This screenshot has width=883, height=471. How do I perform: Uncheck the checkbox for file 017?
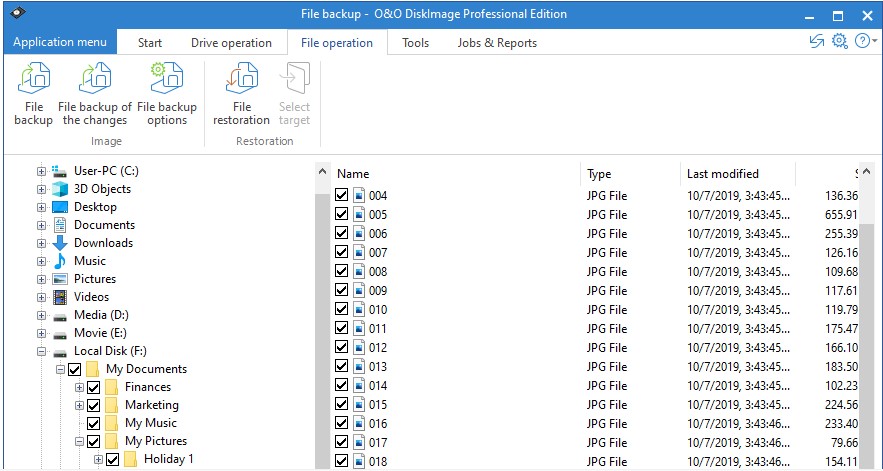coord(341,442)
